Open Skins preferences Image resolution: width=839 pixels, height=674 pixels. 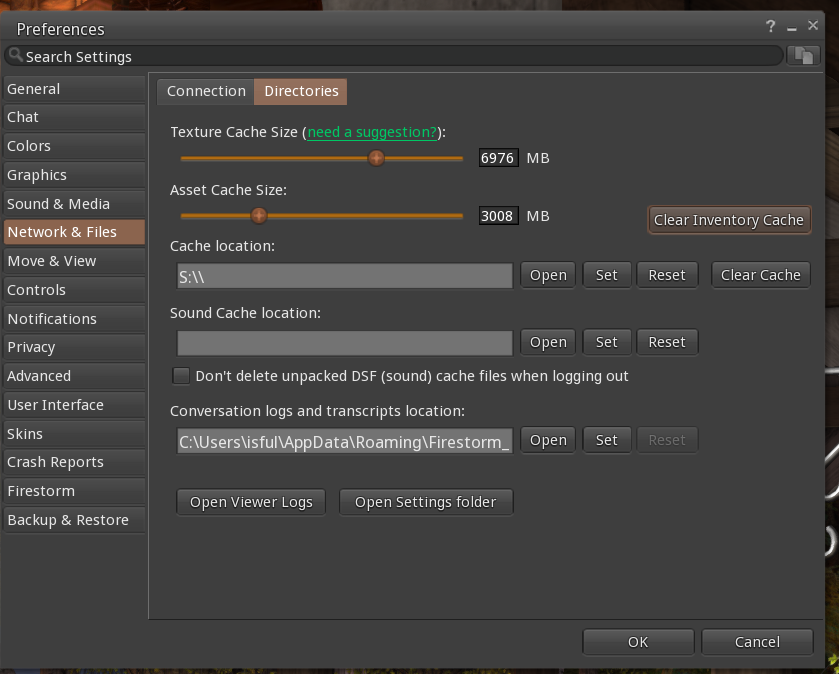[x=74, y=434]
